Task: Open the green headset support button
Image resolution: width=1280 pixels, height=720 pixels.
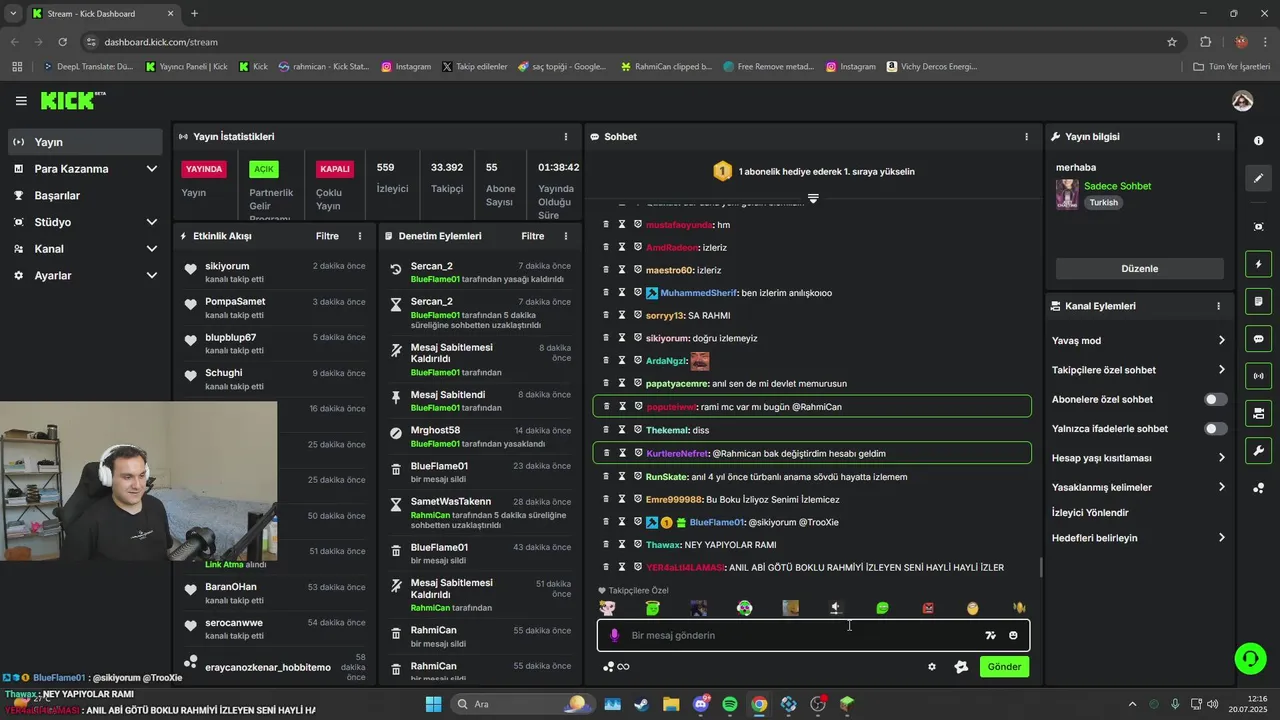Action: click(1250, 658)
